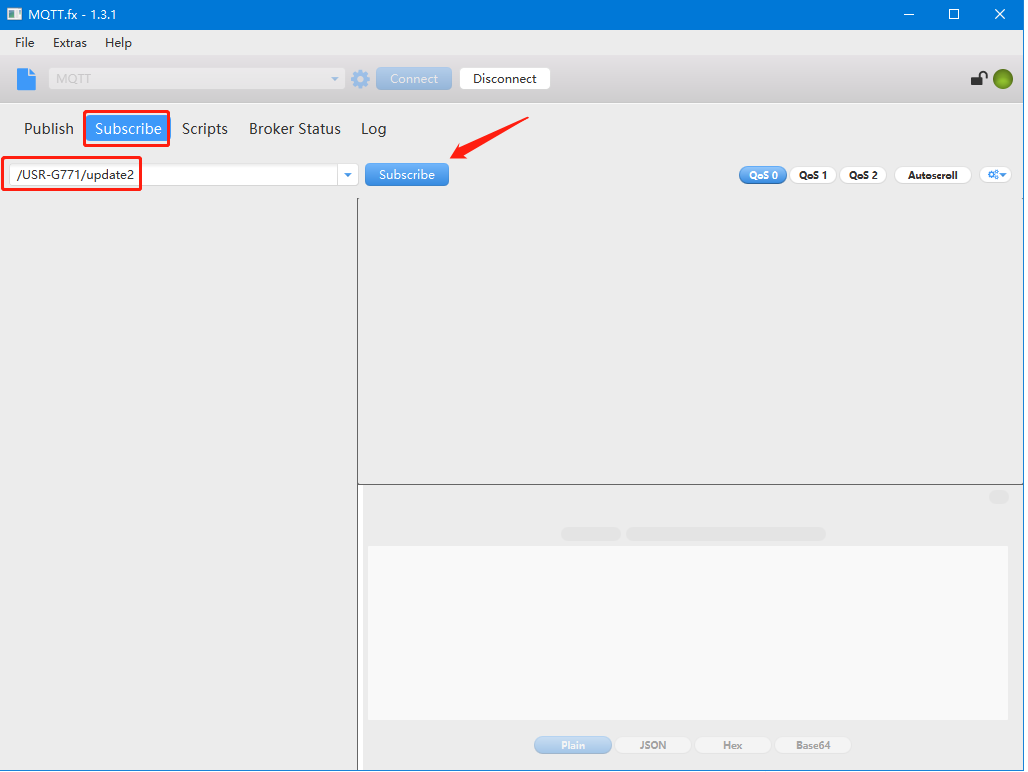Expand the topic history dropdown arrow

point(347,175)
